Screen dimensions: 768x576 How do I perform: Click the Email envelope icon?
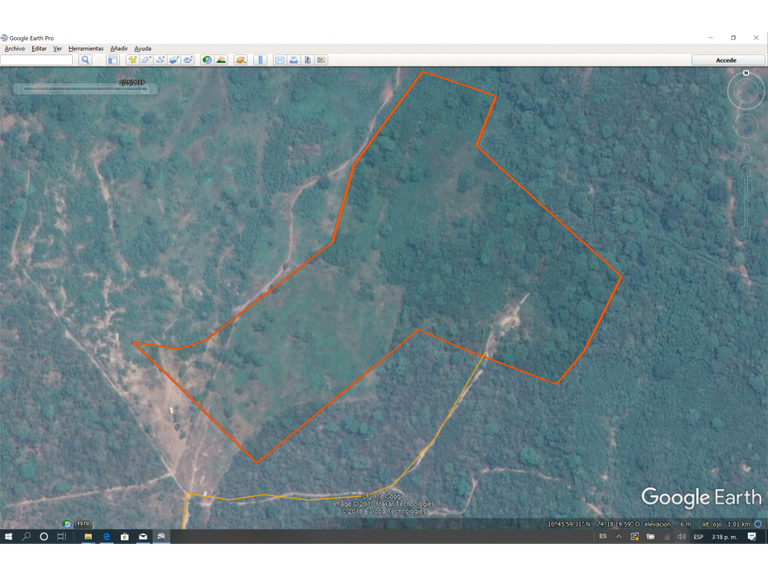click(x=280, y=60)
